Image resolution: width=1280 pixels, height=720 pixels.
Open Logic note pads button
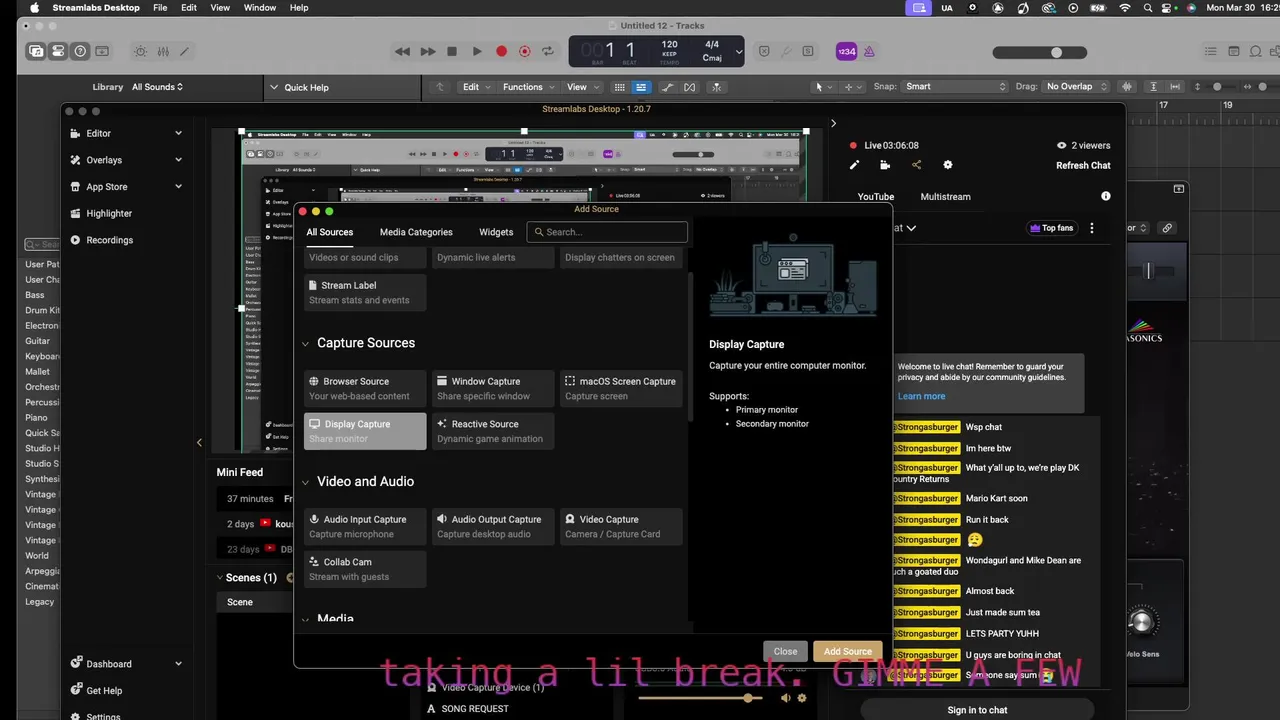(1234, 51)
